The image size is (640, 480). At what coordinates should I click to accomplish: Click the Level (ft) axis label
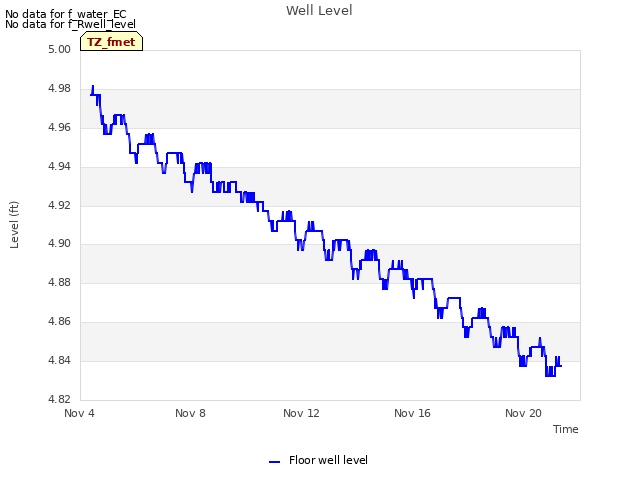point(14,224)
